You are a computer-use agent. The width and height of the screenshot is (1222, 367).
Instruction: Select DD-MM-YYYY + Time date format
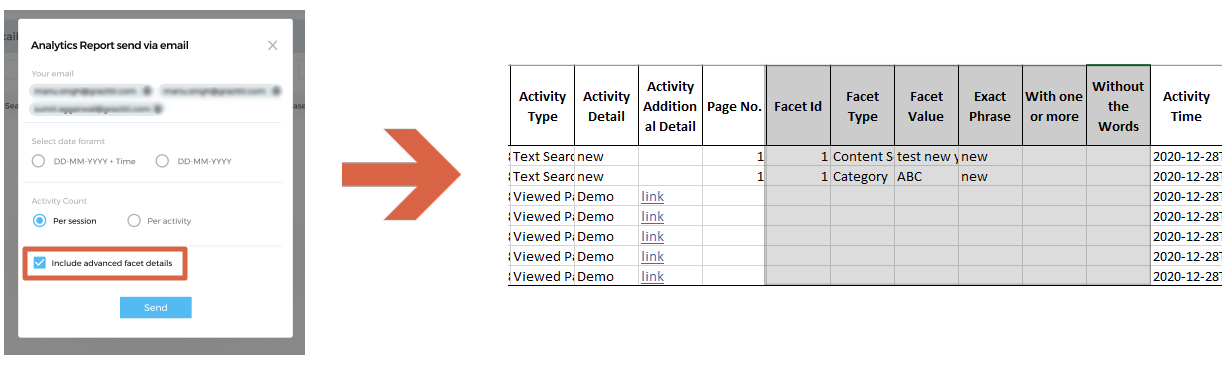tap(38, 161)
